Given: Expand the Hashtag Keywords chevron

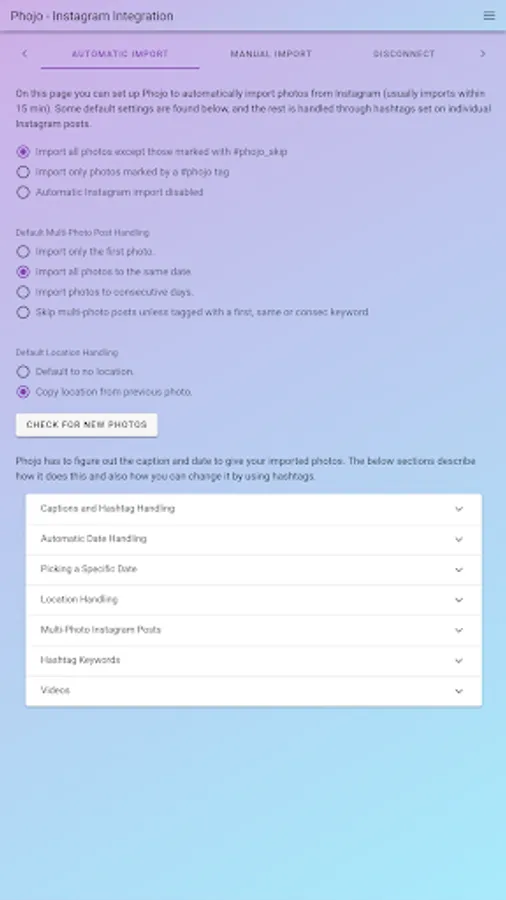Looking at the screenshot, I should pyautogui.click(x=459, y=661).
